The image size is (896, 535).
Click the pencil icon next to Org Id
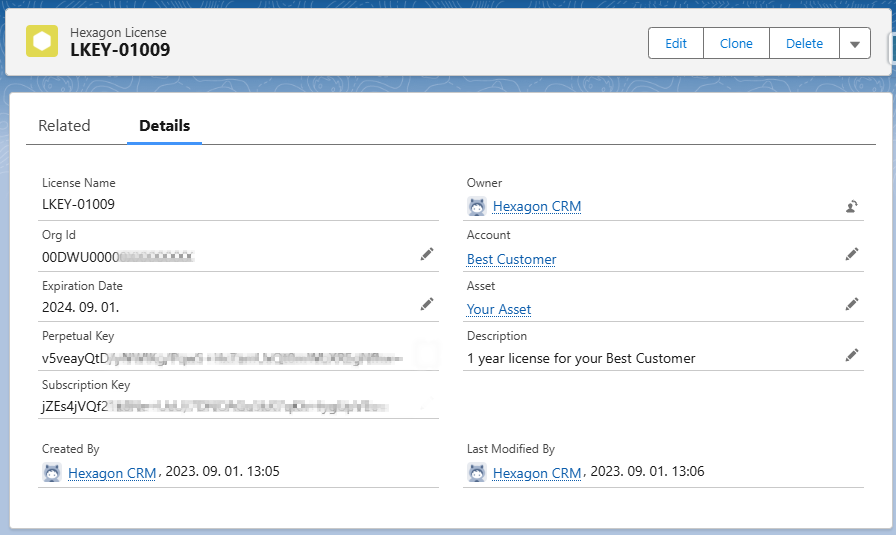(x=427, y=255)
